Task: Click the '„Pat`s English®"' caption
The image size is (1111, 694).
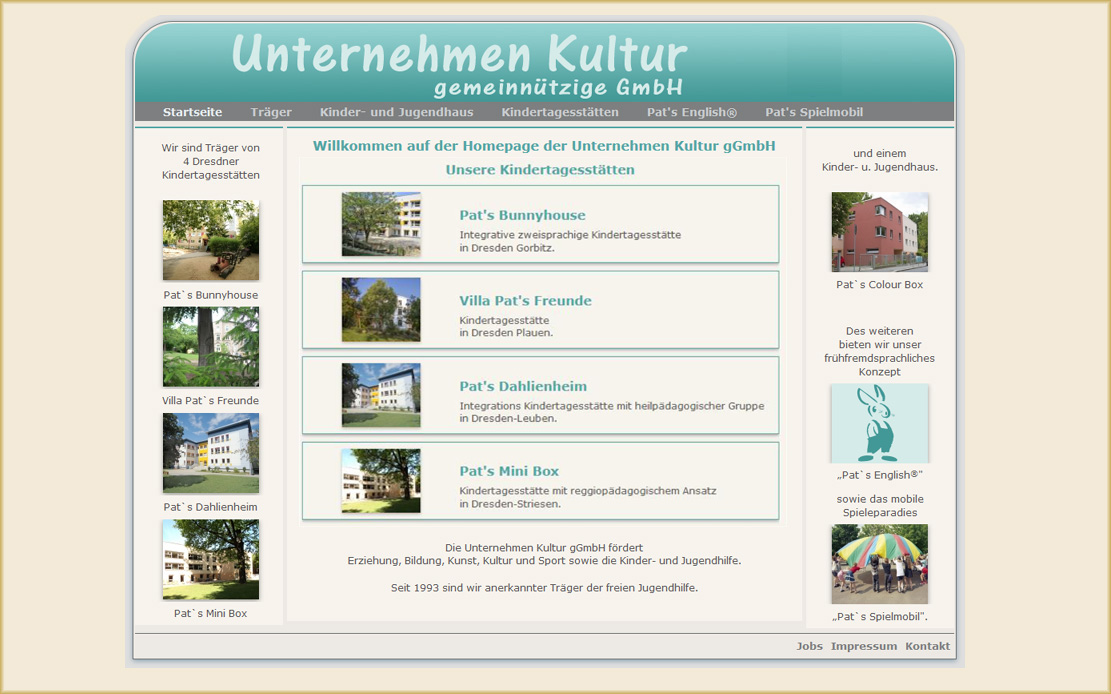Action: pyautogui.click(x=879, y=475)
